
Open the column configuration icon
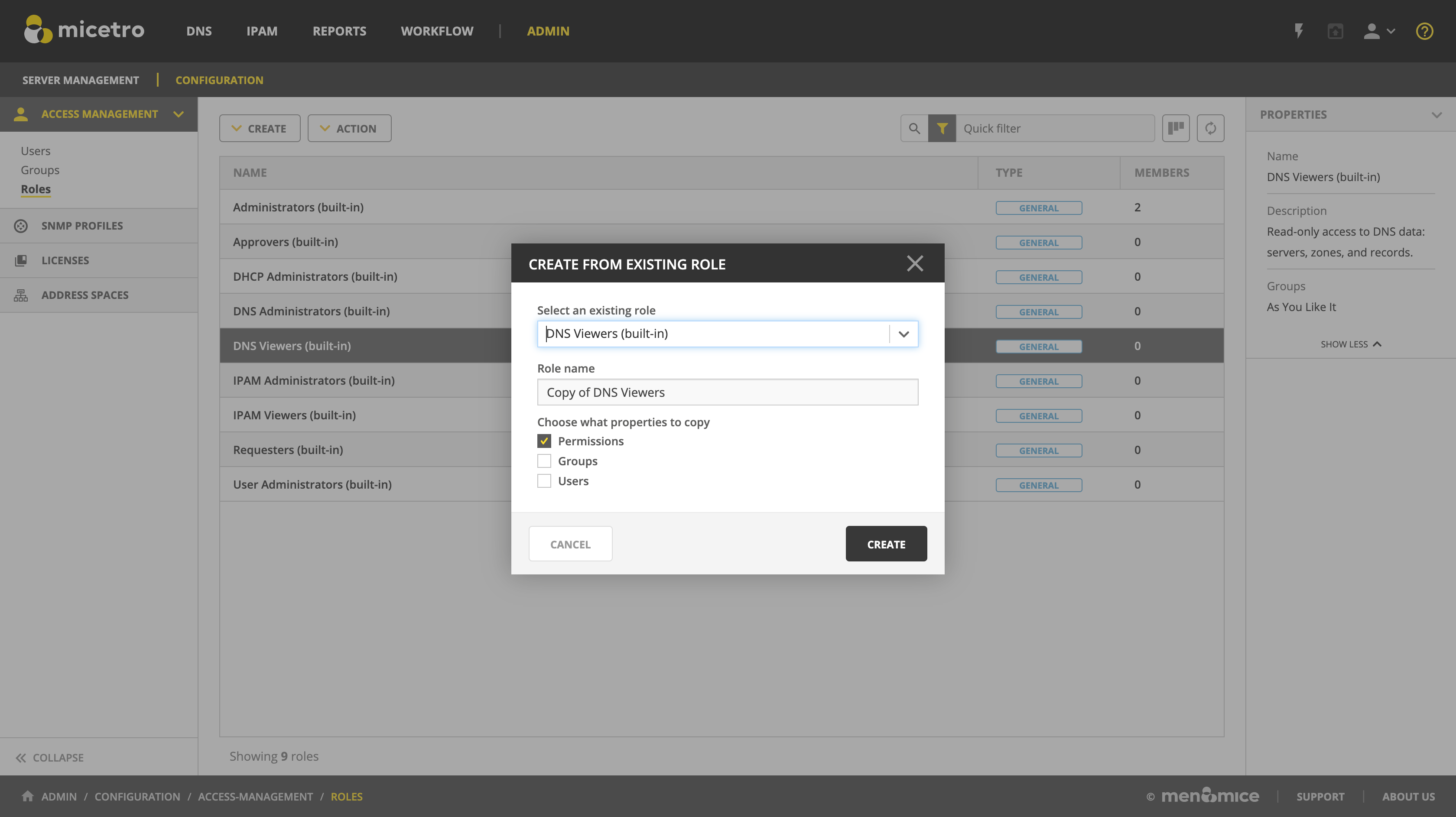pyautogui.click(x=1176, y=128)
